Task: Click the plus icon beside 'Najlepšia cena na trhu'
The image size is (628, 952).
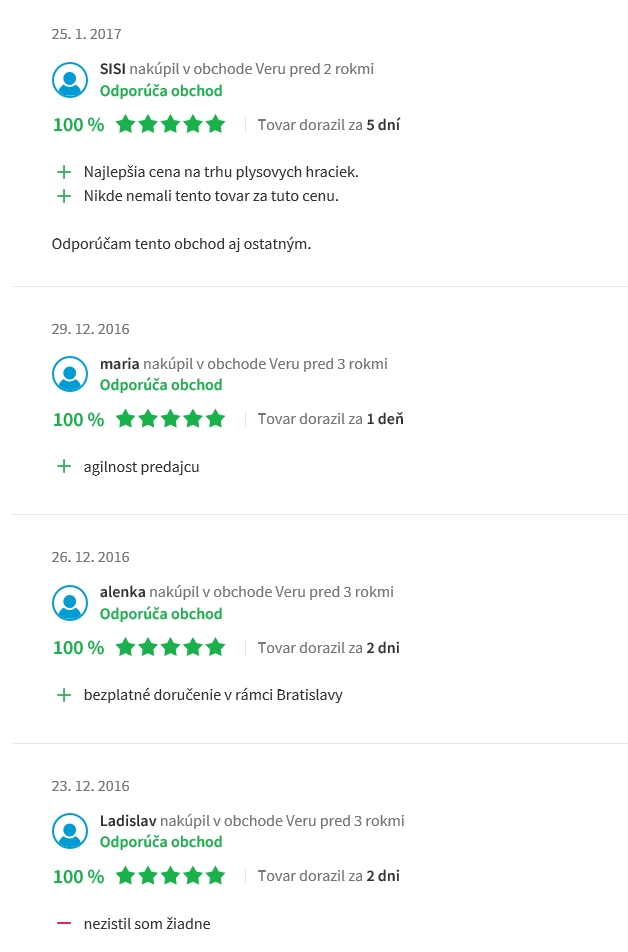Action: point(64,172)
